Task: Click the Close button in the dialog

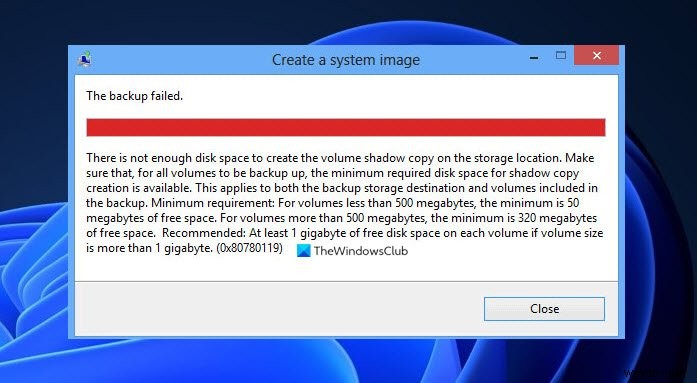Action: [x=544, y=309]
